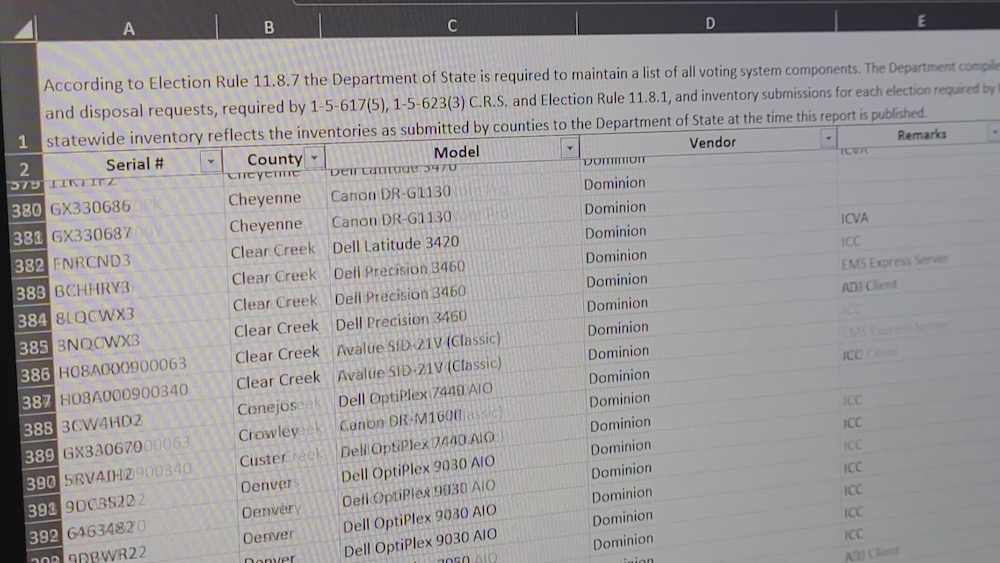Click the EMS Express Server remarks cell
1000x563 pixels.
pos(895,261)
